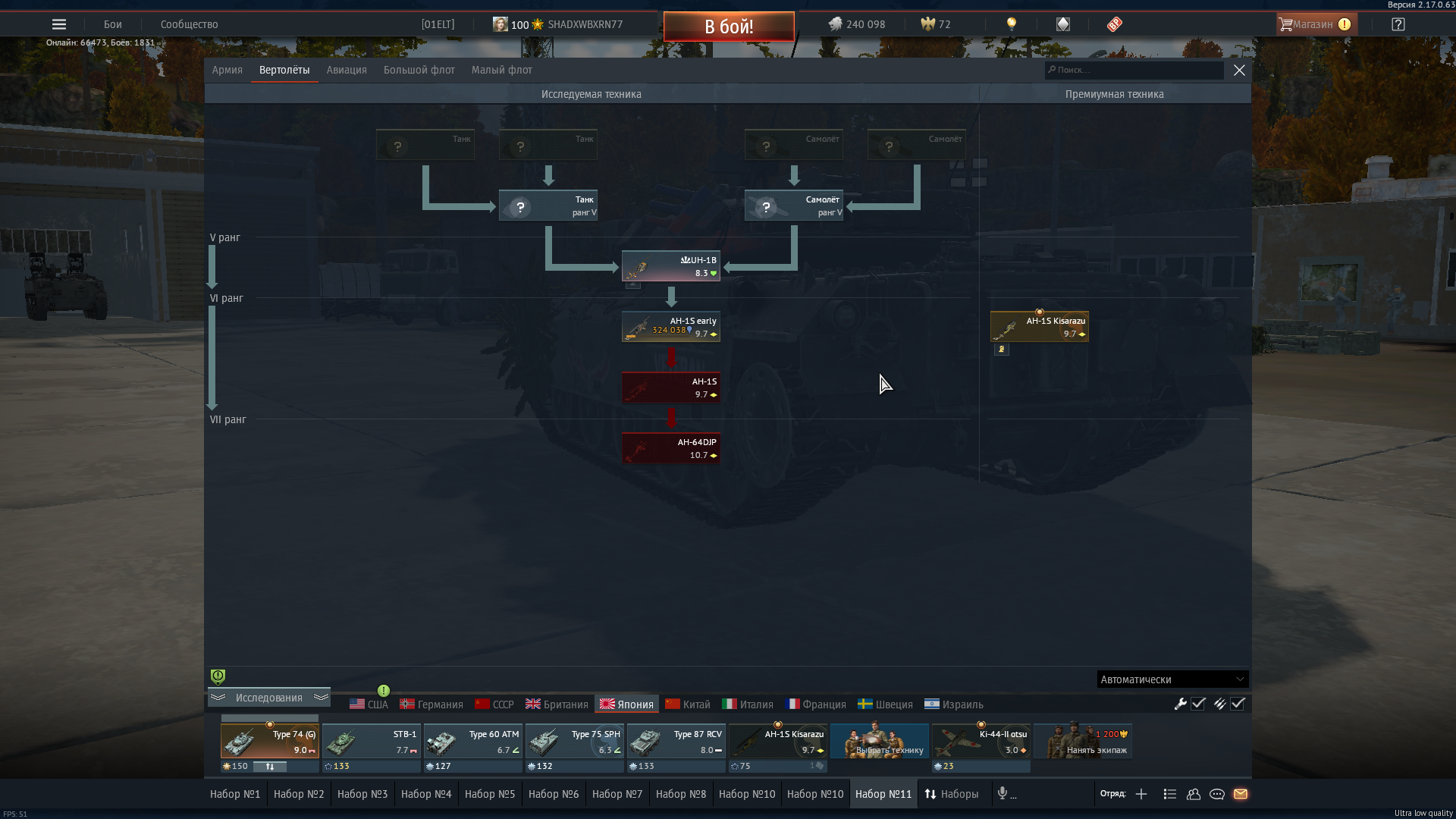Click the Golden Eagles balance 72
Screen dimensions: 1456x819
point(936,24)
